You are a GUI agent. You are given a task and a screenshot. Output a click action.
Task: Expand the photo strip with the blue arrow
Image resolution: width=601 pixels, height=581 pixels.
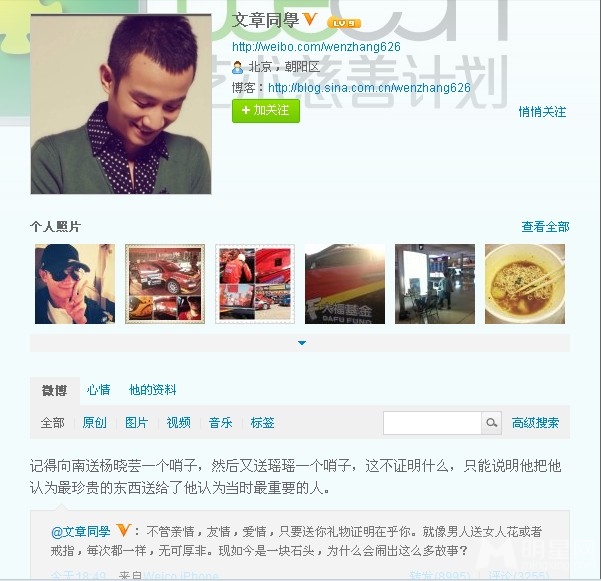pos(302,343)
